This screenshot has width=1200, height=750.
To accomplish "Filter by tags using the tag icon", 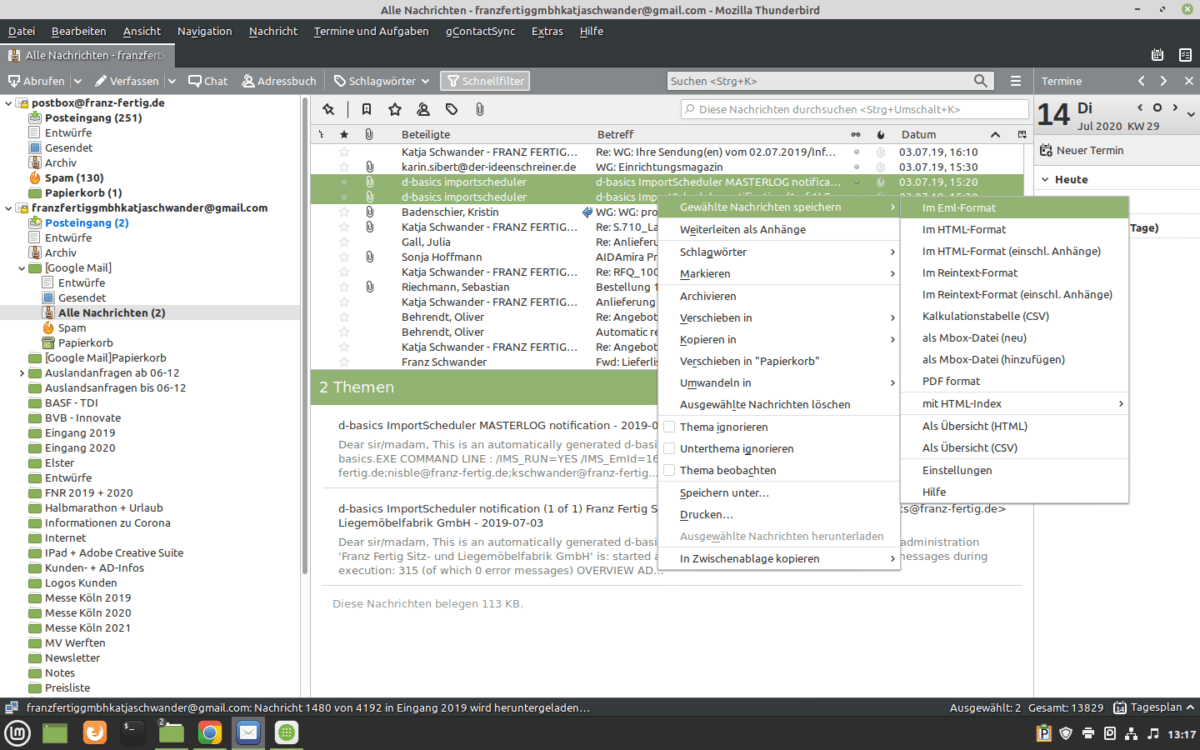I will pyautogui.click(x=451, y=109).
